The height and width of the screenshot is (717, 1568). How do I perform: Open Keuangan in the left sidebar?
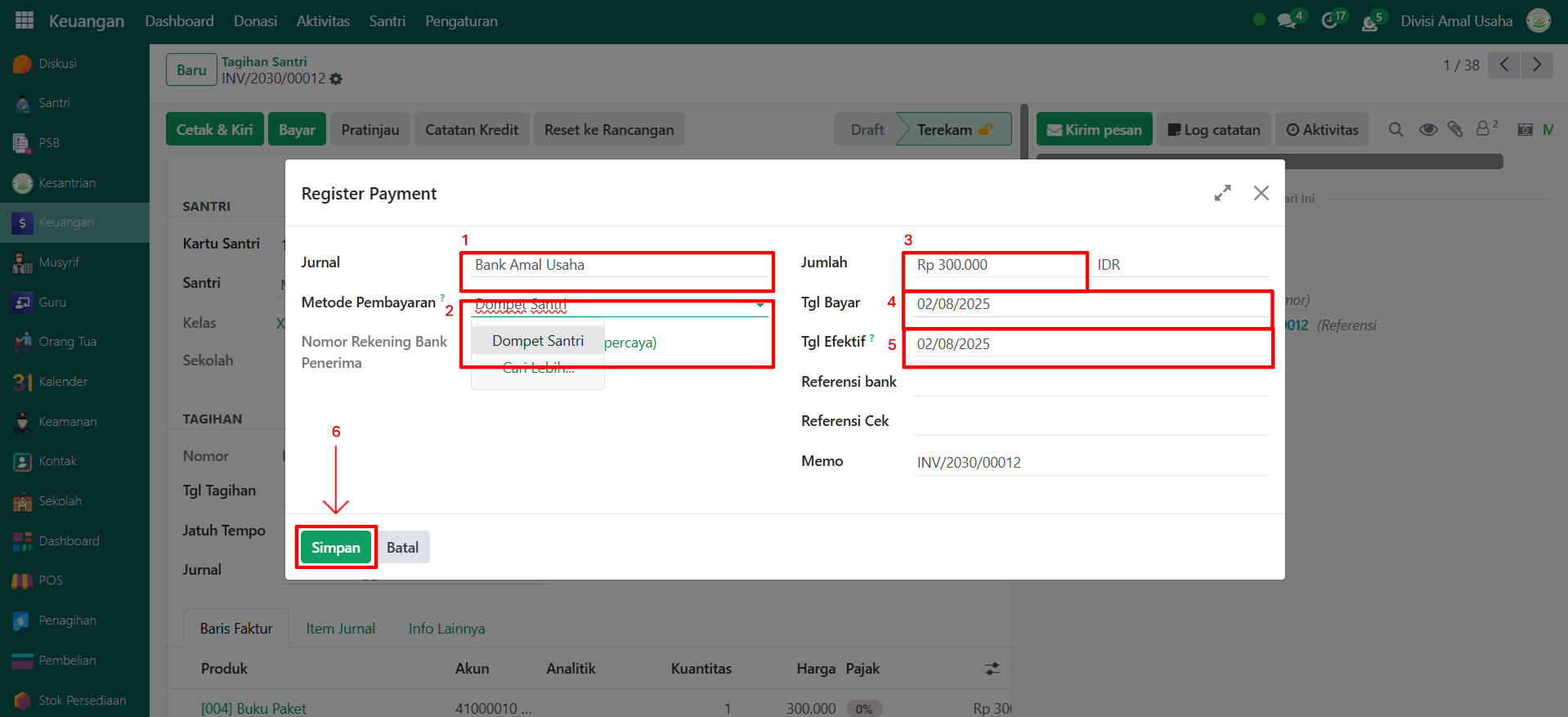click(66, 222)
